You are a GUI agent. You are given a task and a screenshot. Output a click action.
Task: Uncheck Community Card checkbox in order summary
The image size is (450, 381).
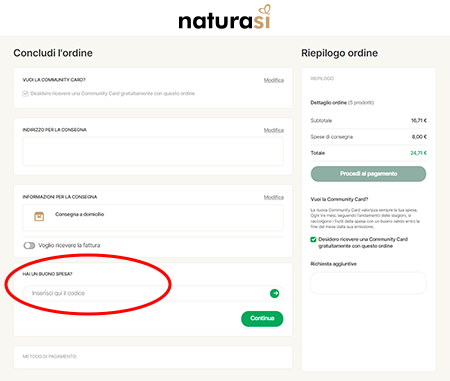pos(313,239)
